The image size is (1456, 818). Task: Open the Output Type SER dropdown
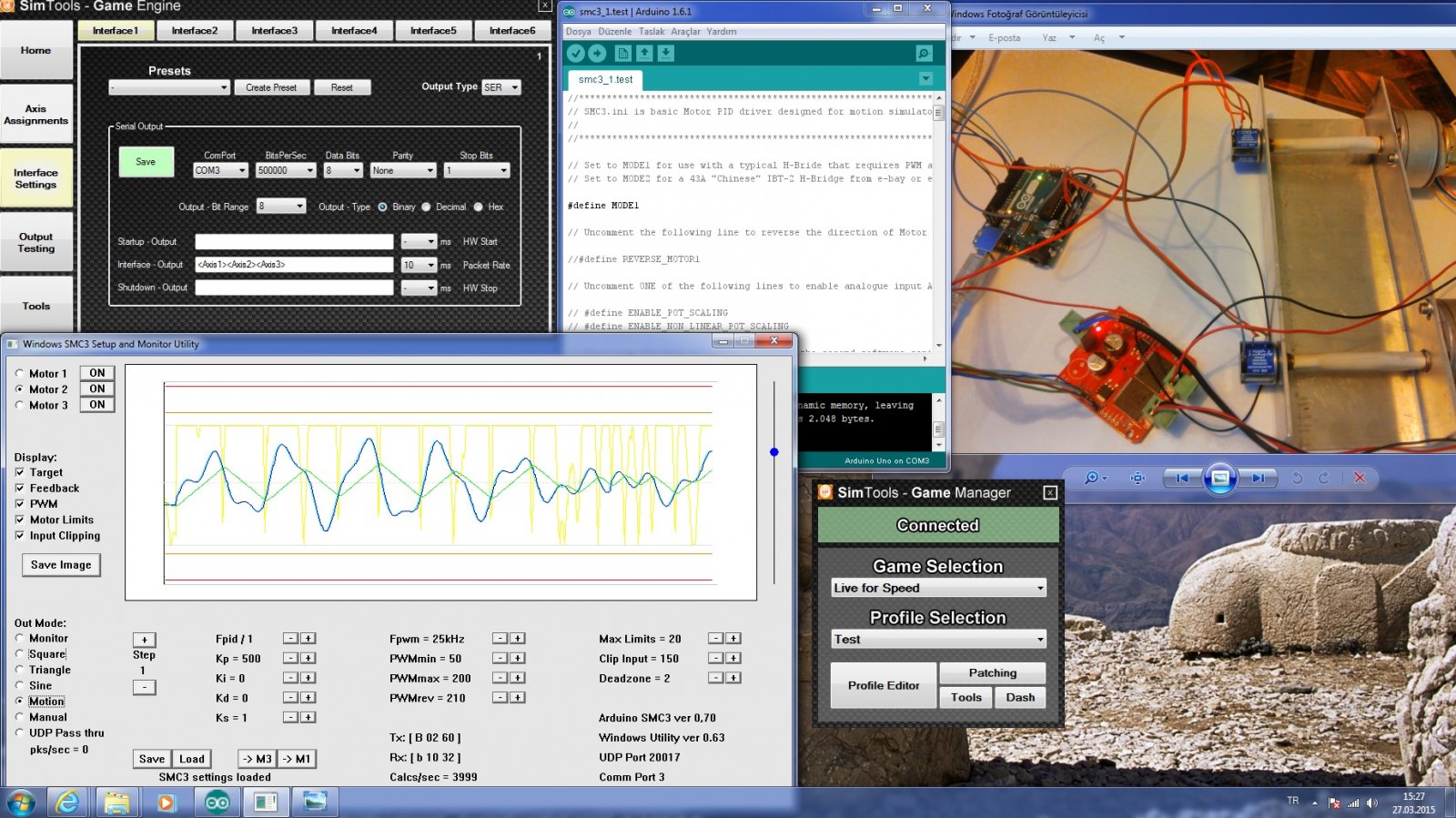click(x=501, y=87)
